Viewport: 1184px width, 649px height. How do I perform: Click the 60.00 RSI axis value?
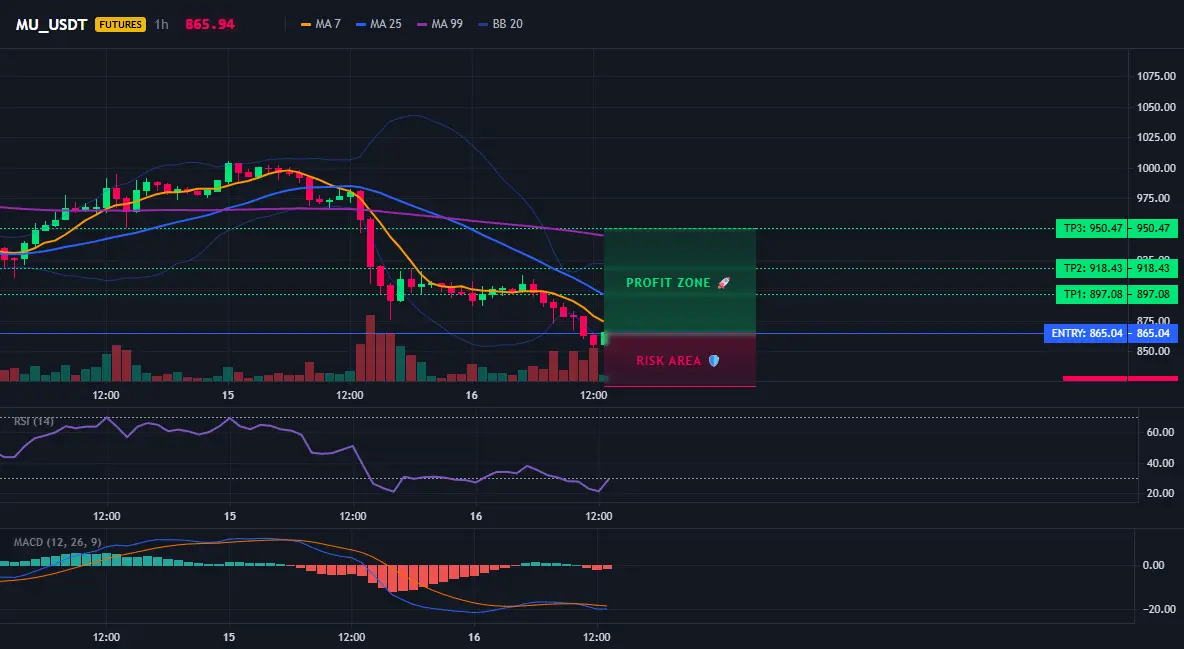[x=1160, y=432]
